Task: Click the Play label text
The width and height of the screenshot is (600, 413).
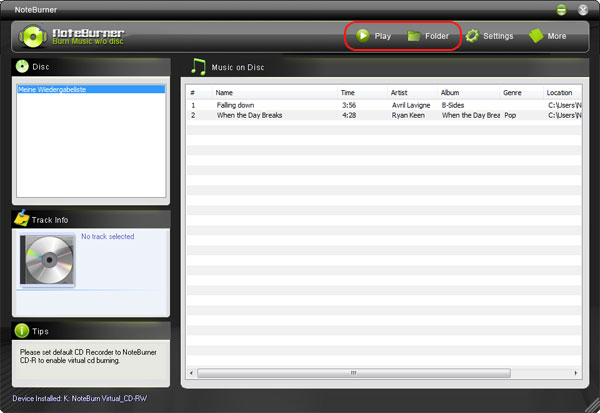Action: click(382, 36)
